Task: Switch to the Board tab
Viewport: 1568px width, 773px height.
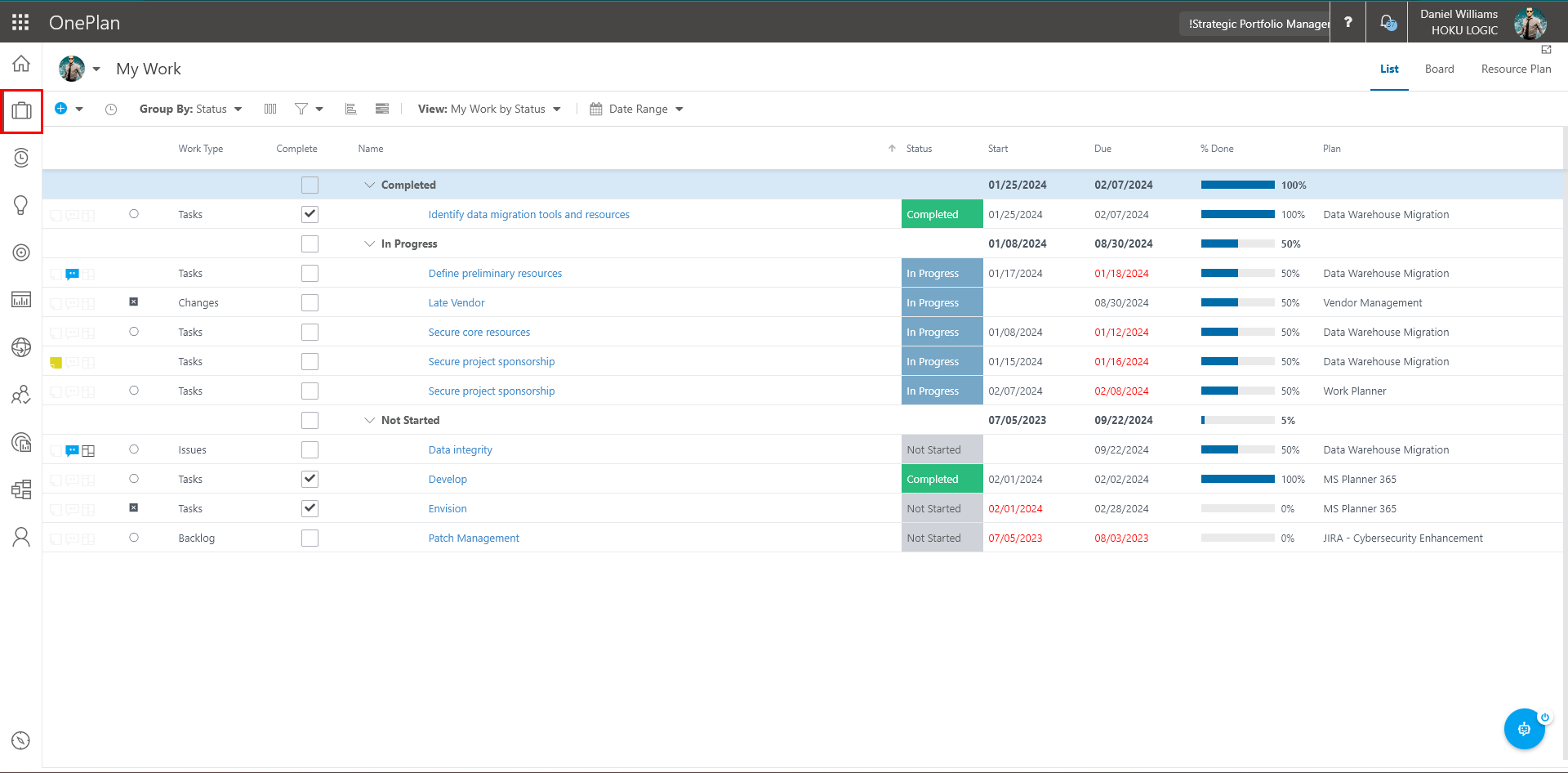Action: [x=1439, y=69]
